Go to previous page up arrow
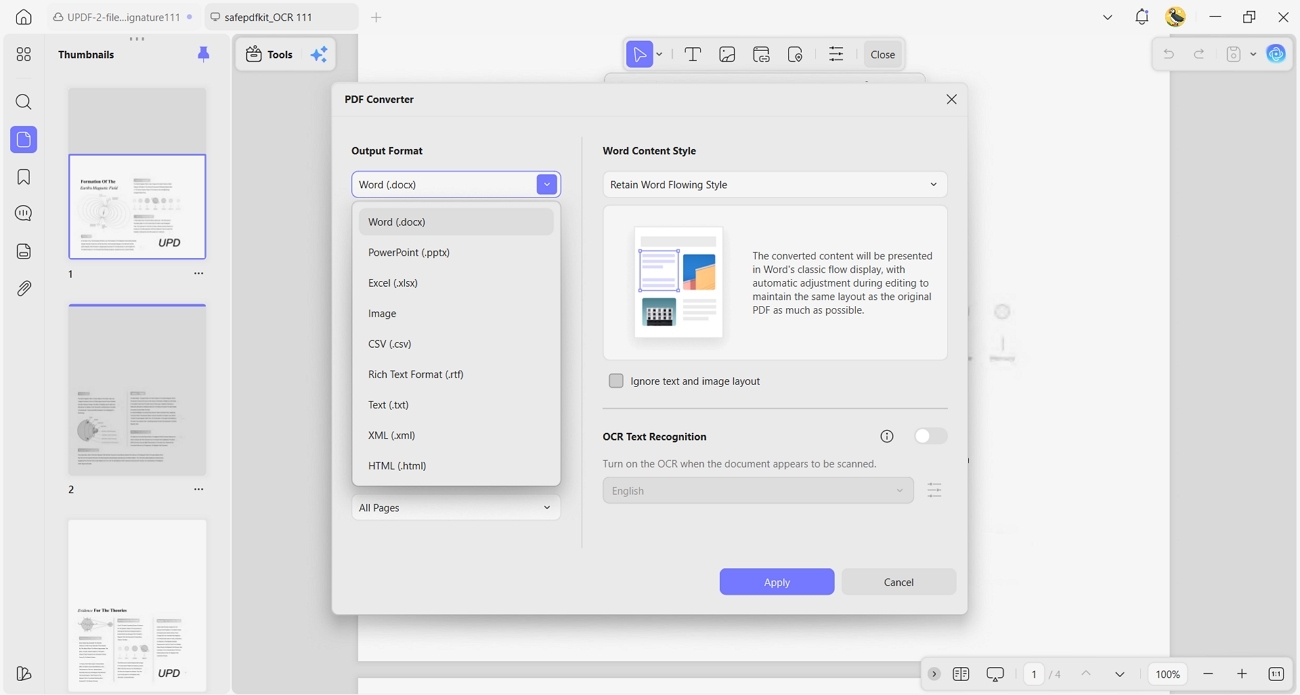 pyautogui.click(x=1086, y=674)
